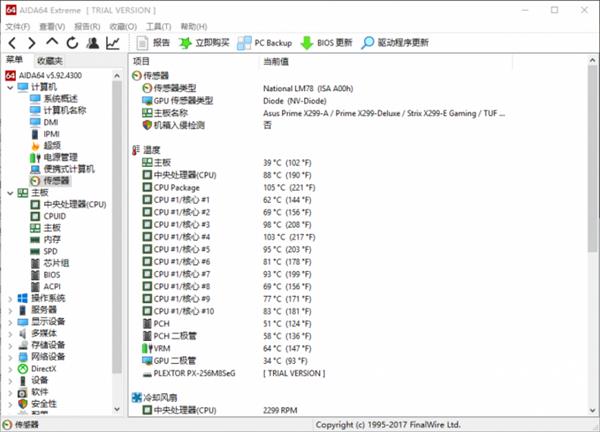The image size is (600, 432).
Task: Expand the DirectX tree node
Action: [10, 370]
